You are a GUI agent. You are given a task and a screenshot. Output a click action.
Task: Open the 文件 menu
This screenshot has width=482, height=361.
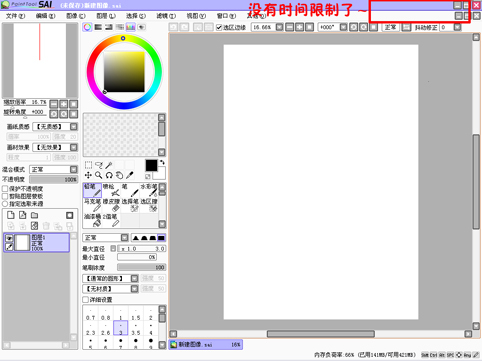tap(15, 16)
